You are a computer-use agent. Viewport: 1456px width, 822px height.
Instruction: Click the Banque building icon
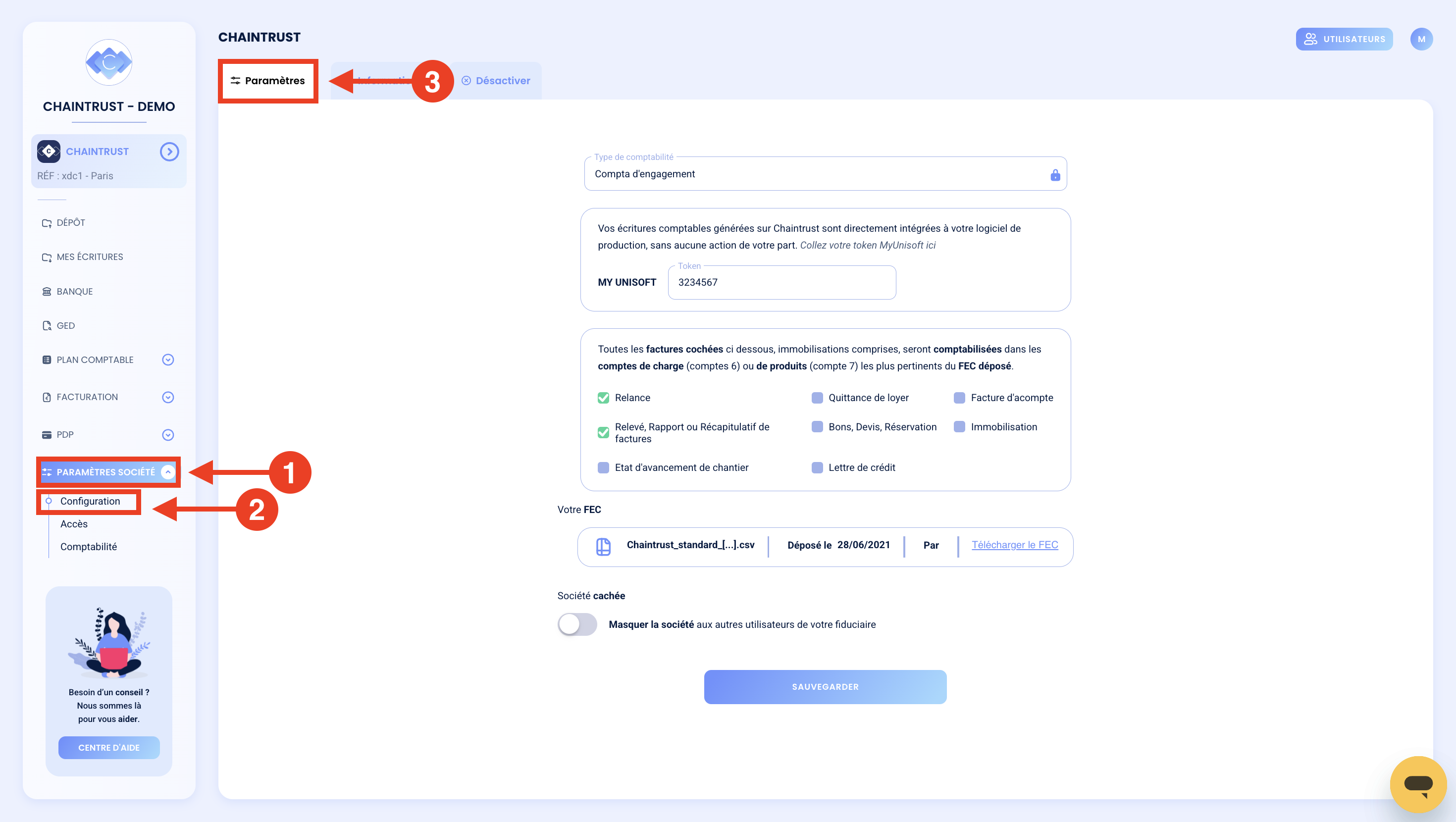pyautogui.click(x=47, y=292)
